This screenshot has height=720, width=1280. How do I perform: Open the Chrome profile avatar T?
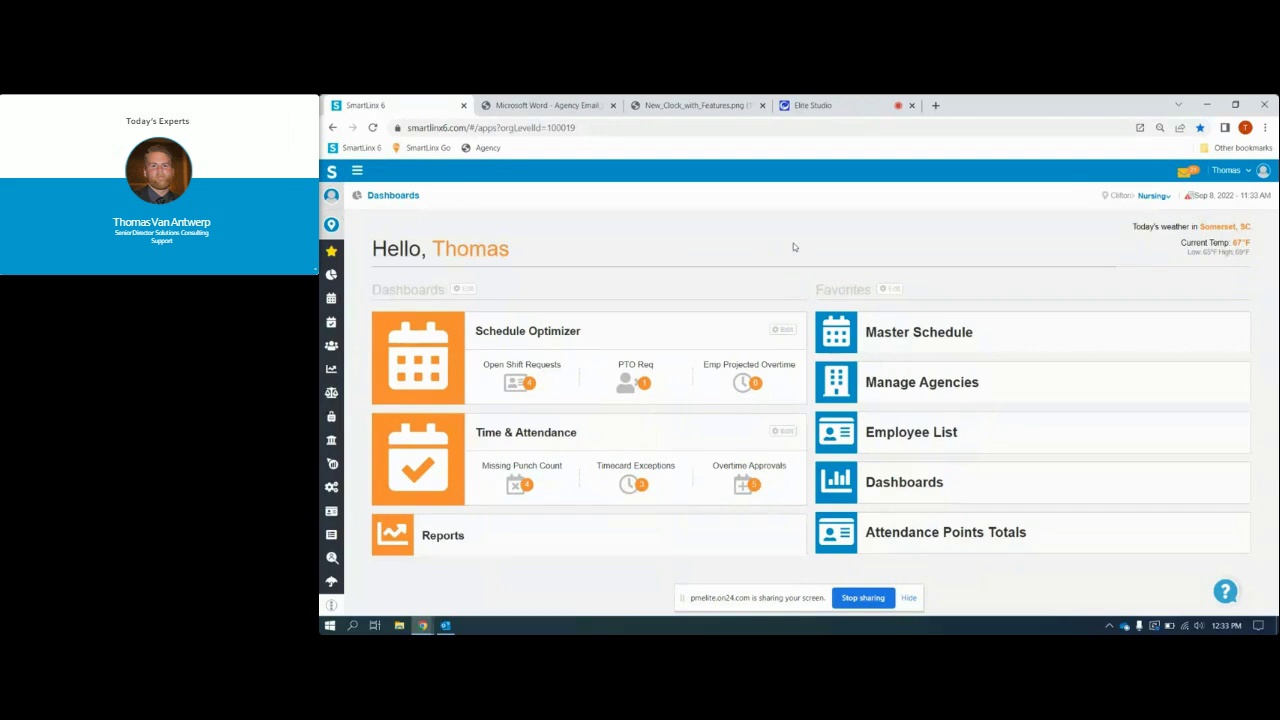coord(1245,128)
